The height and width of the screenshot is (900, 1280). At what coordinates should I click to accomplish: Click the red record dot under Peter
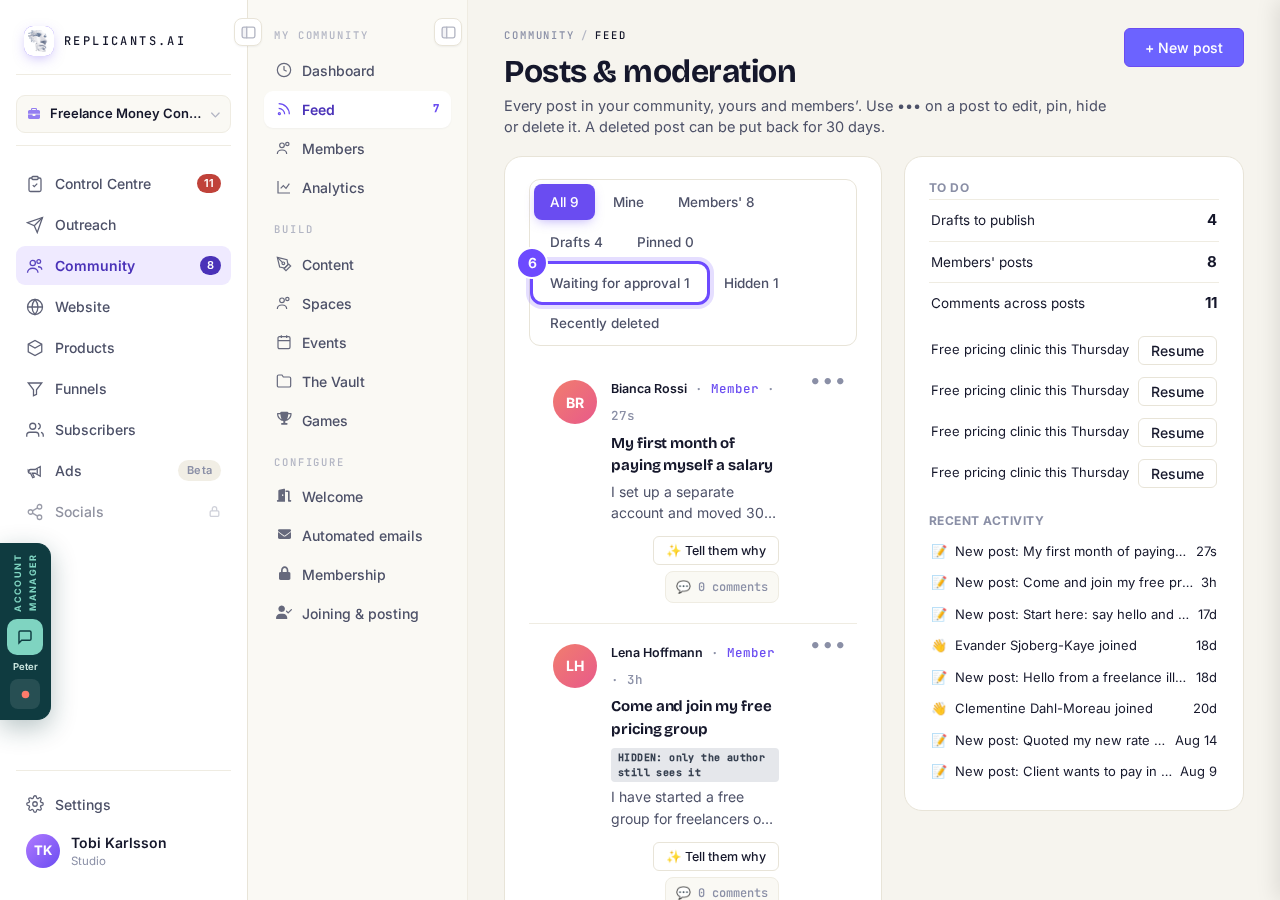point(25,694)
